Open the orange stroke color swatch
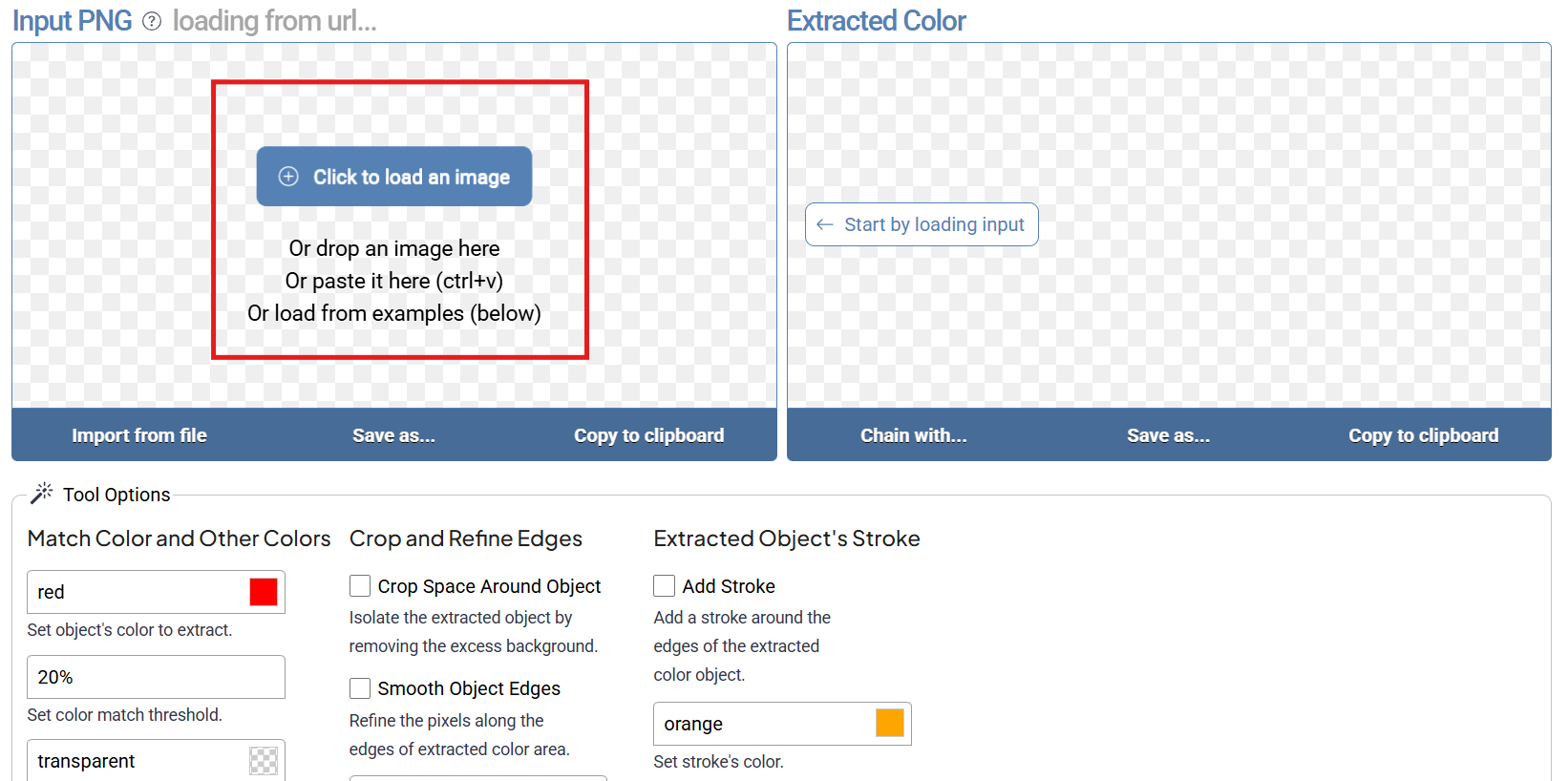This screenshot has height=781, width=1568. tap(889, 724)
